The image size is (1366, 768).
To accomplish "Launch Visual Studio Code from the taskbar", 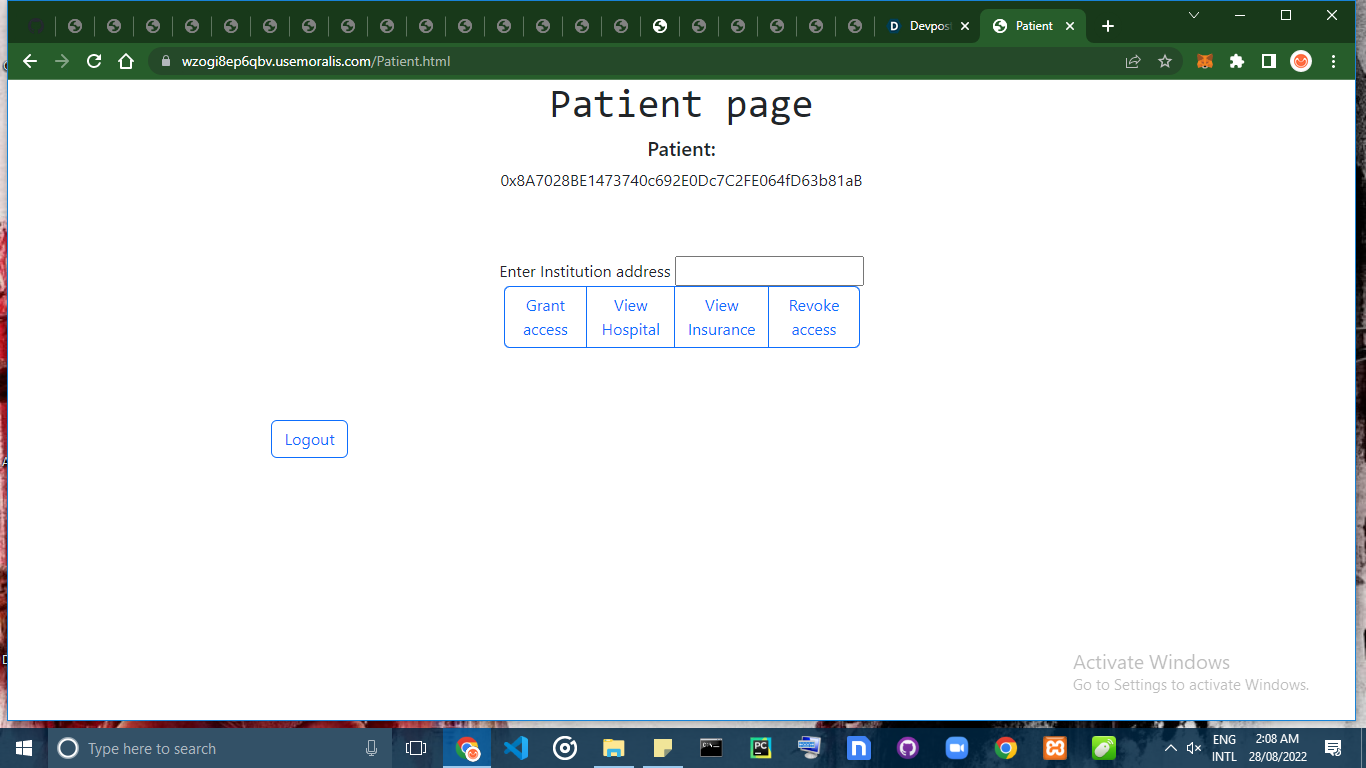I will pyautogui.click(x=516, y=747).
